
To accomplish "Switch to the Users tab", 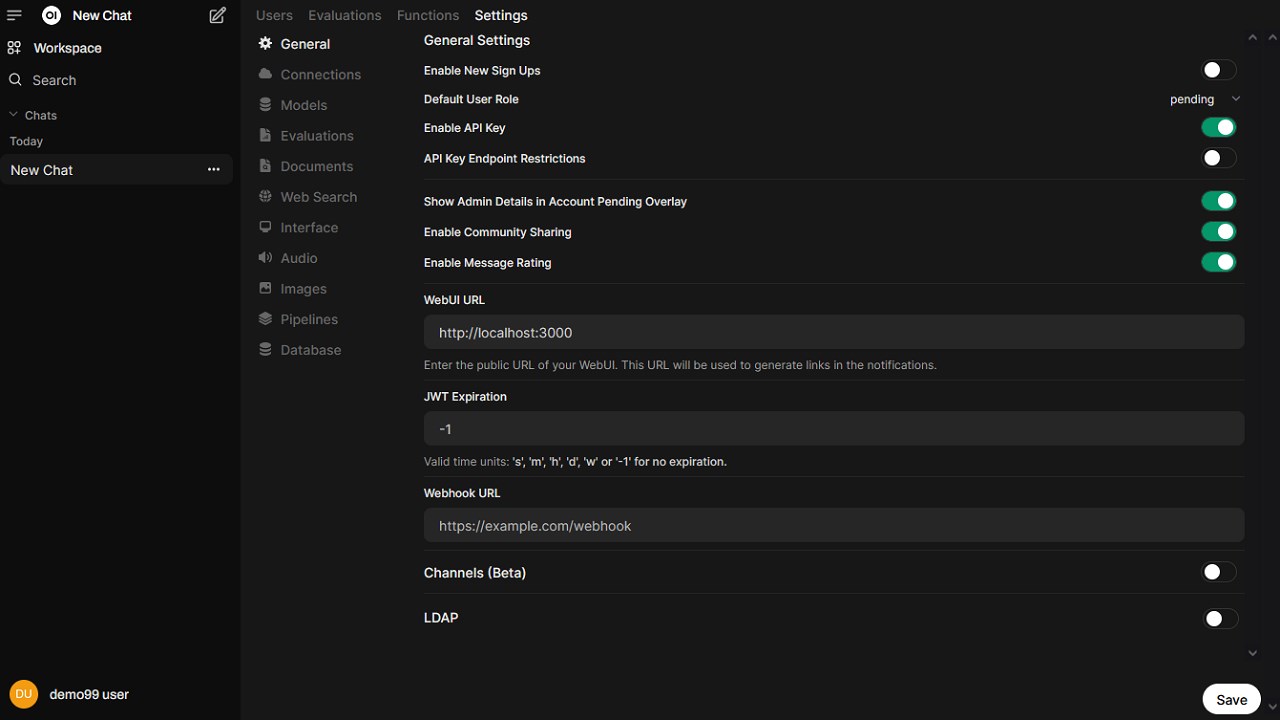I will [x=274, y=15].
